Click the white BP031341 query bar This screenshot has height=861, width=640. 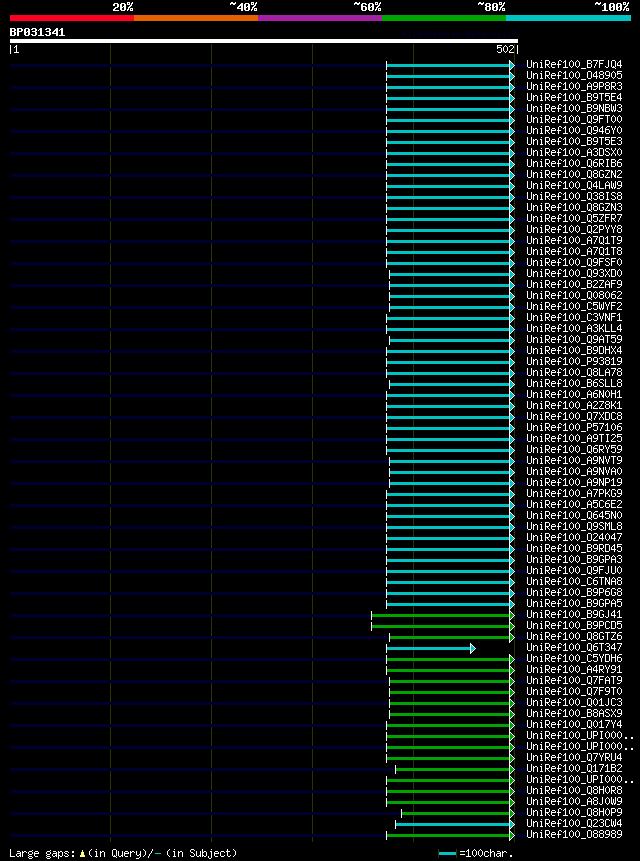[263, 41]
